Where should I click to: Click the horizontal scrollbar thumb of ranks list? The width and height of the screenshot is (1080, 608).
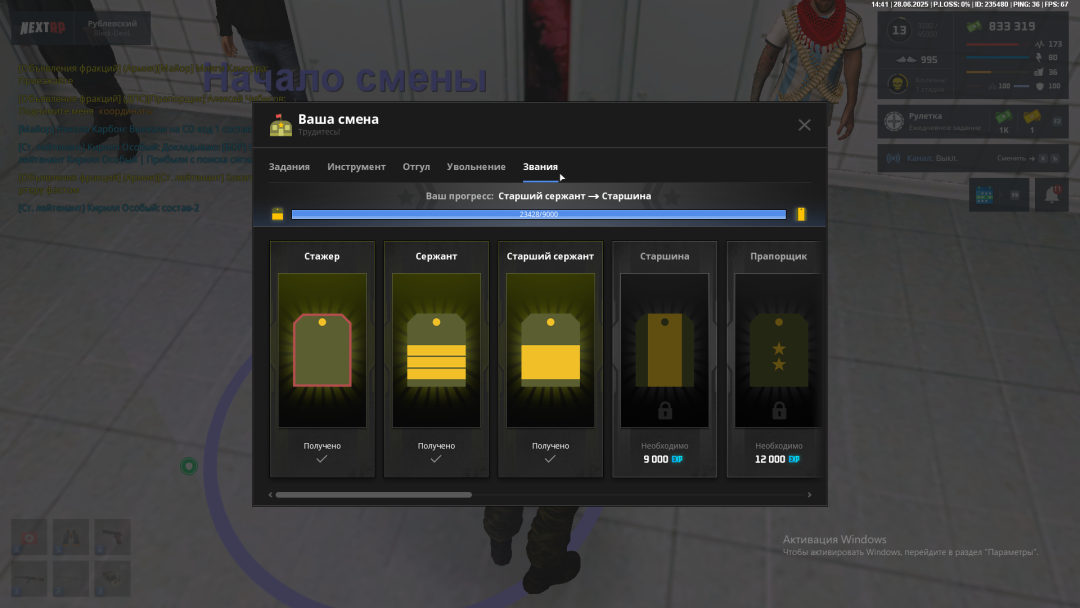tap(373, 494)
